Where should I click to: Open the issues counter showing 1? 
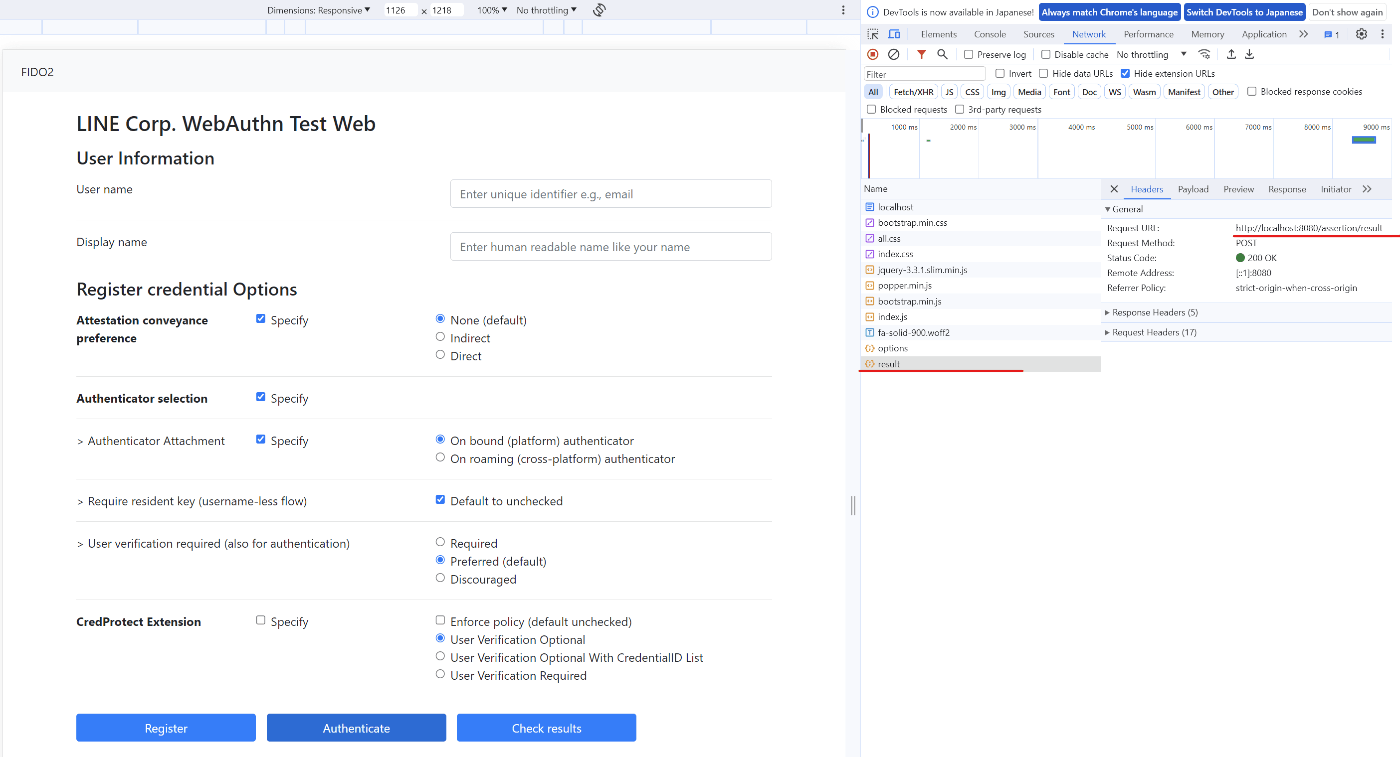pyautogui.click(x=1331, y=34)
